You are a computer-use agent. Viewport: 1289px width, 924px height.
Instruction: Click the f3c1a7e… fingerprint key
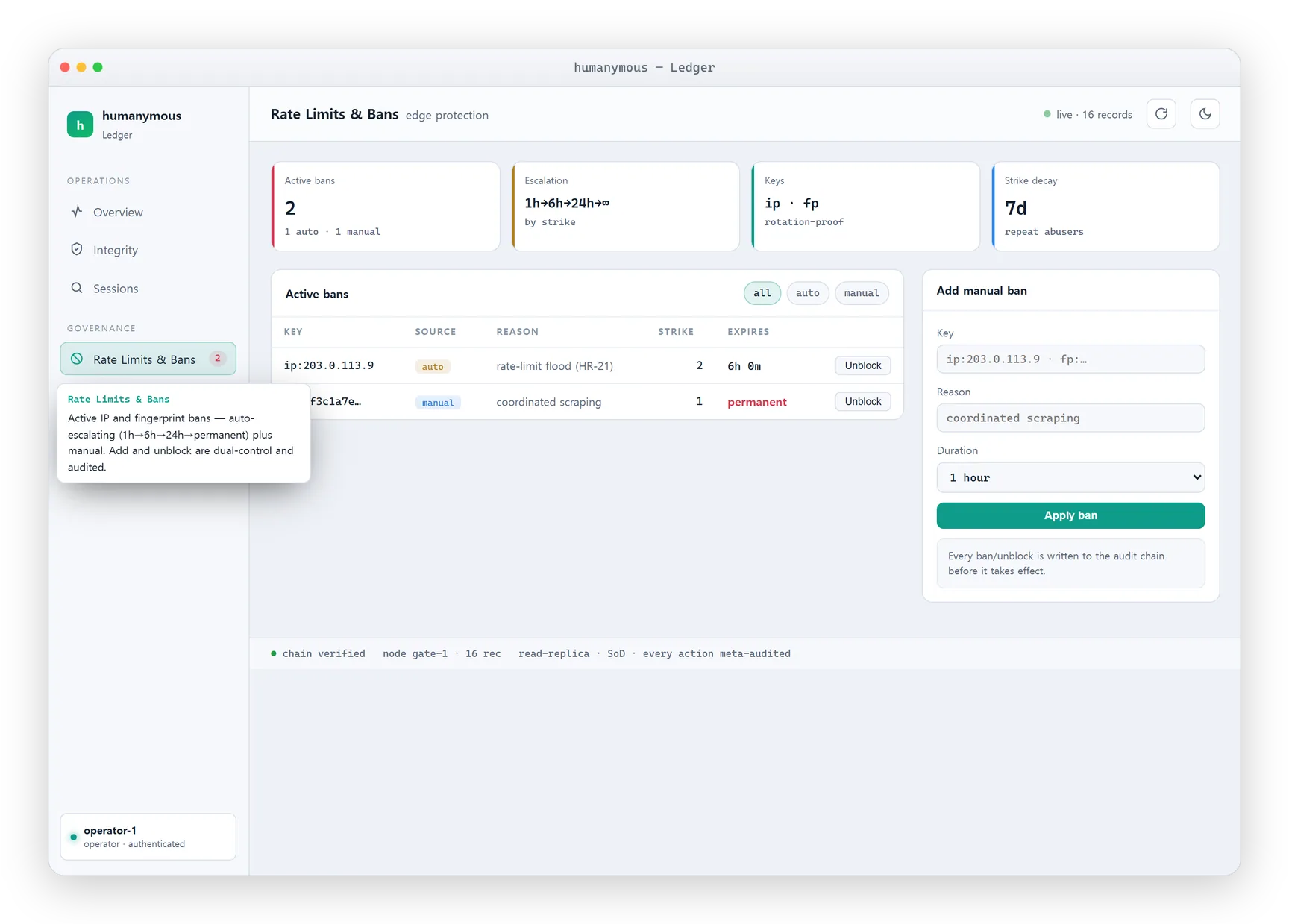(x=336, y=401)
